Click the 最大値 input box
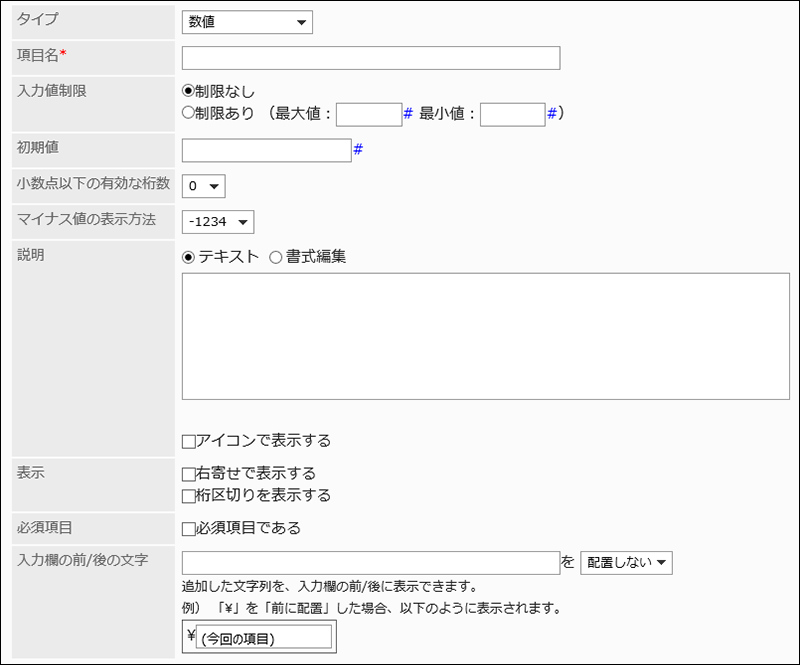Viewport: 800px width, 665px height. (368, 115)
